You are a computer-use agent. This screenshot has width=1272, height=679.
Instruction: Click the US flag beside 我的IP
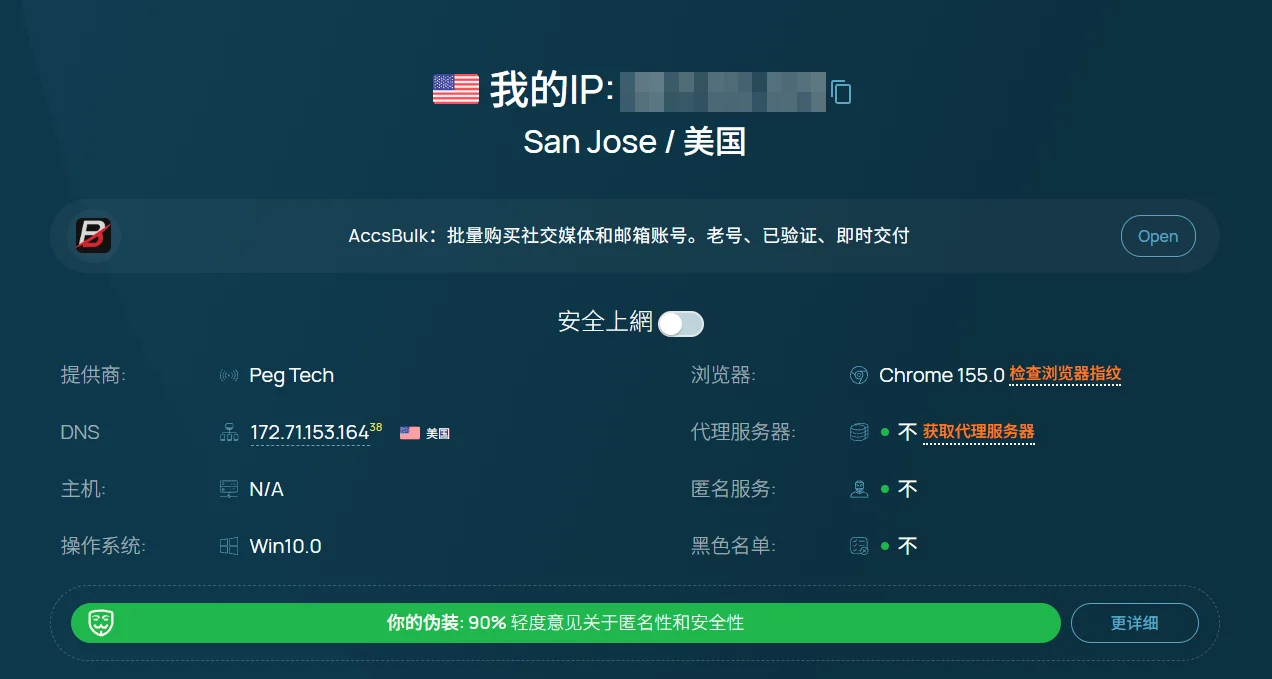coord(456,89)
